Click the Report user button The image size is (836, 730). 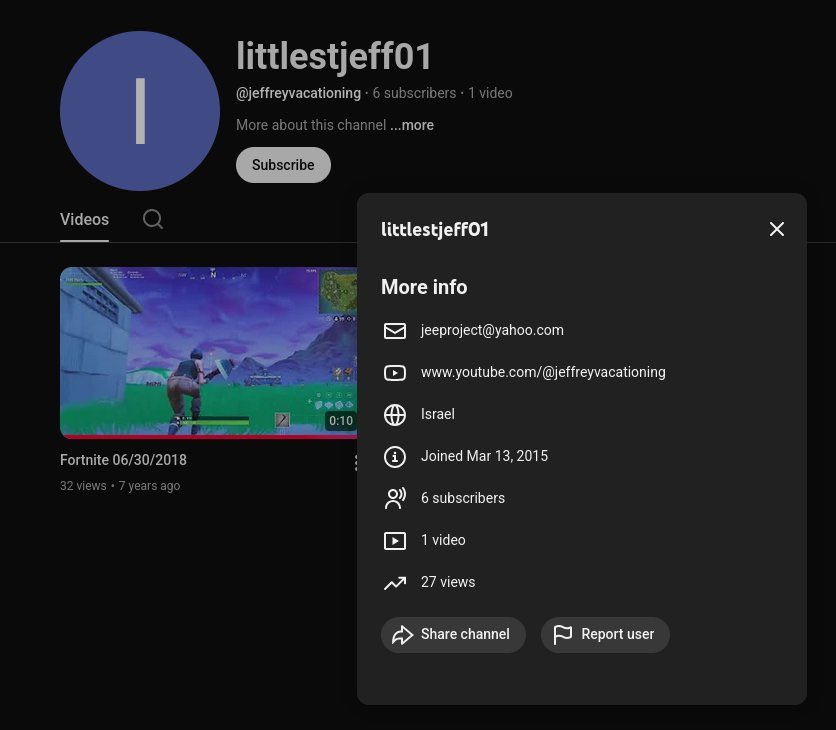[x=605, y=635]
